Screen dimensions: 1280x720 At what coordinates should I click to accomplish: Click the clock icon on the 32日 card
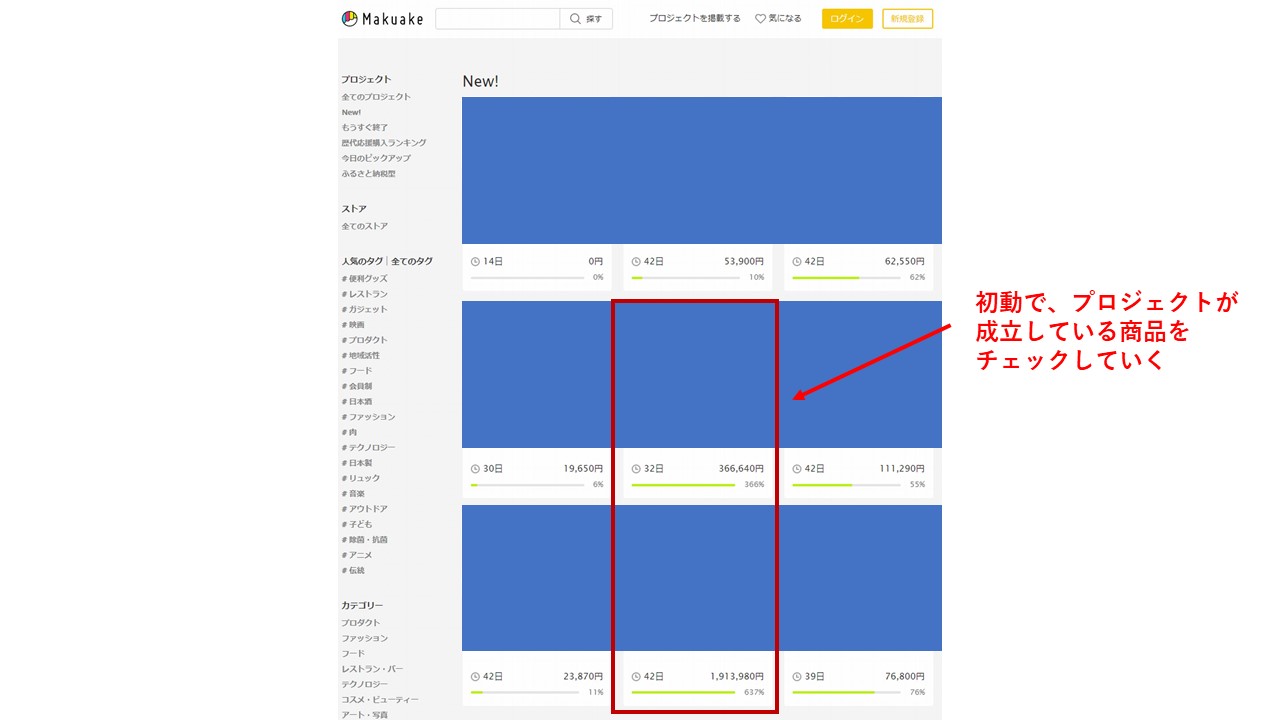click(x=636, y=469)
